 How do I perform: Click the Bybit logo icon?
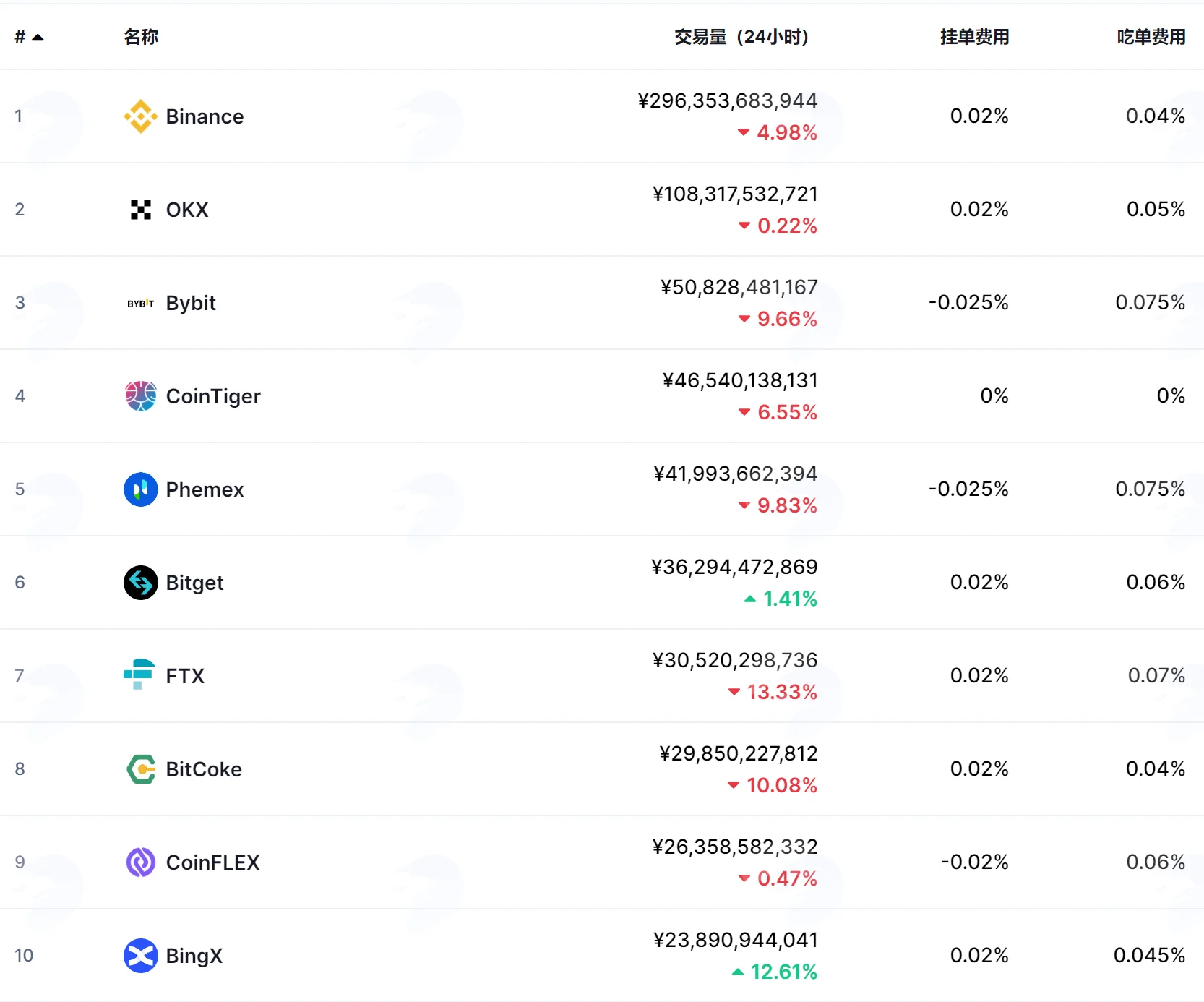(x=141, y=303)
